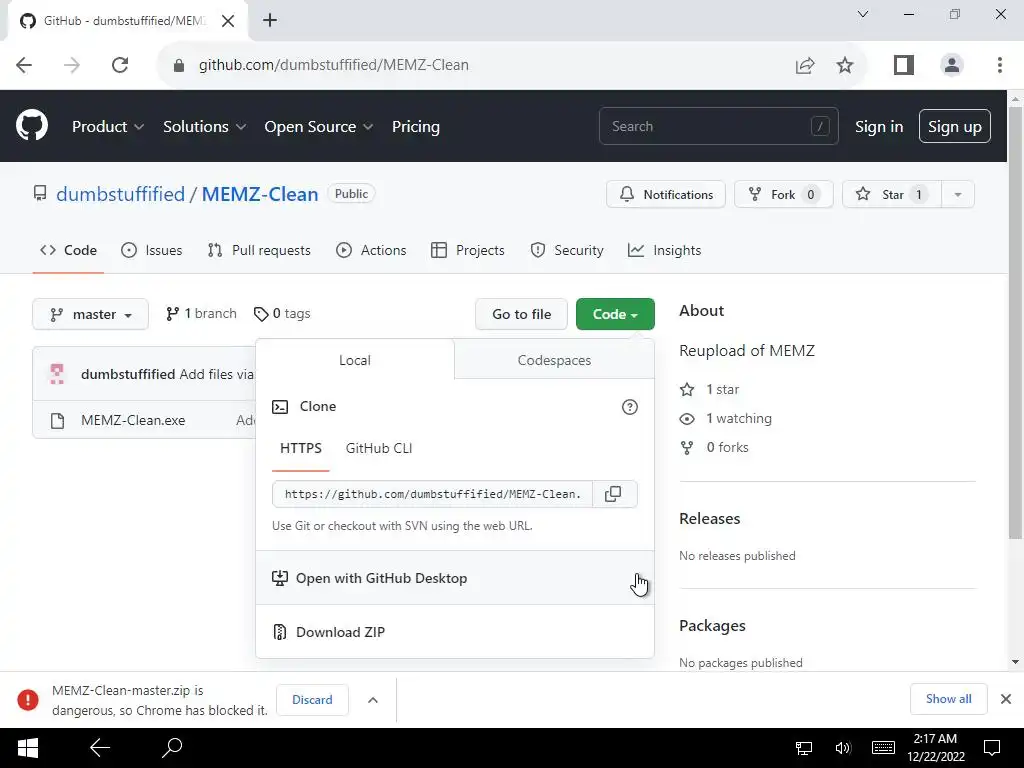Click the volume speaker tray icon

(843, 748)
